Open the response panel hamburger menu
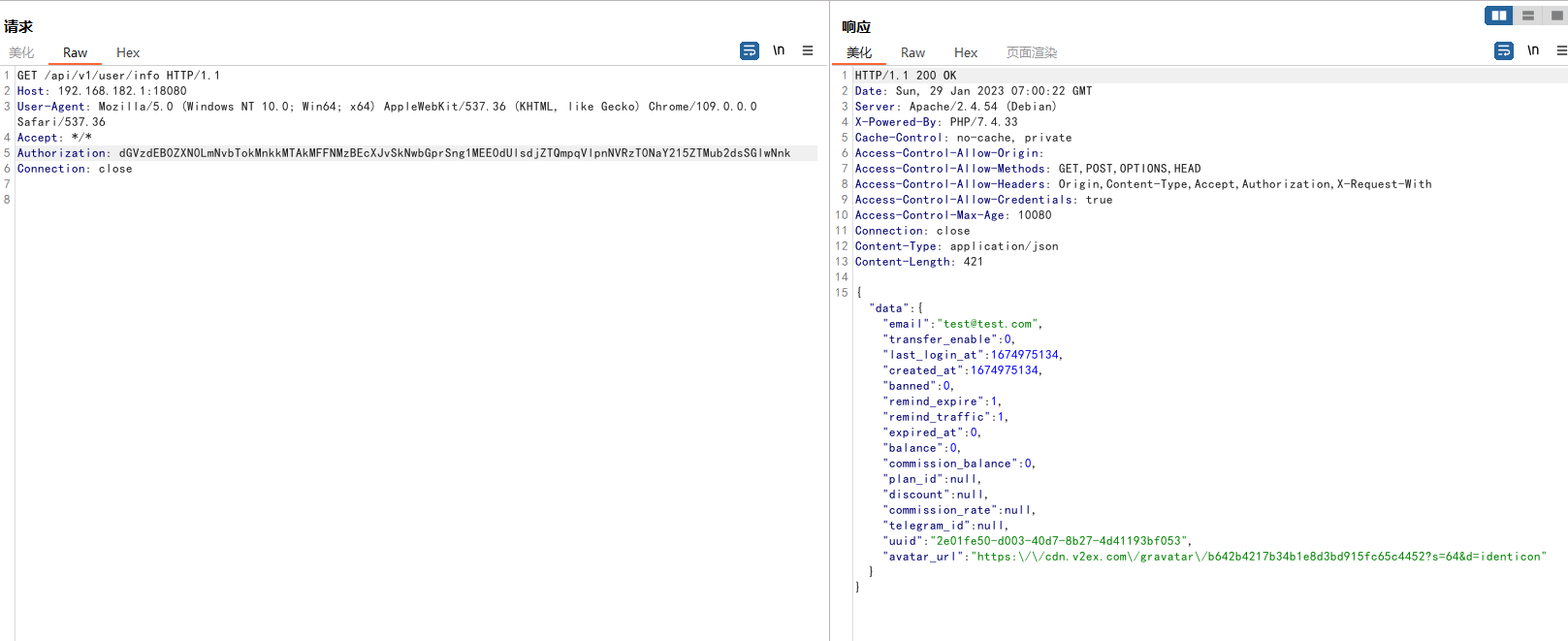The width and height of the screenshot is (1568, 641). point(1561,50)
